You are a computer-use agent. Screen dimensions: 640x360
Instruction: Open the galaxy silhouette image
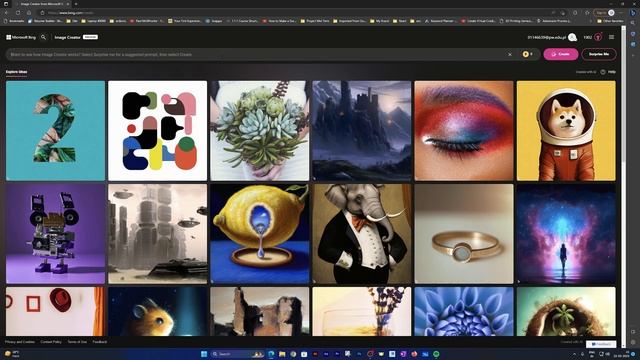point(566,233)
